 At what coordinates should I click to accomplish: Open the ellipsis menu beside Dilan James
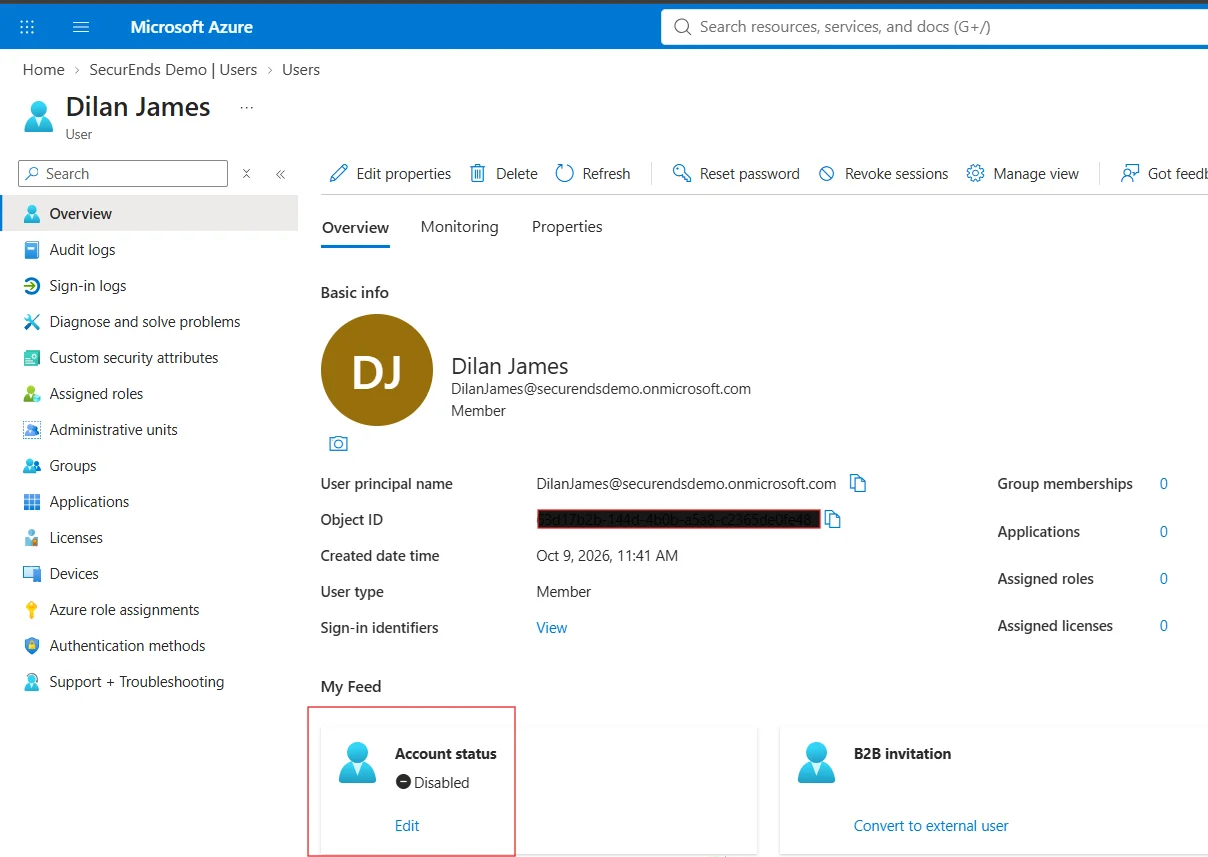click(x=247, y=107)
